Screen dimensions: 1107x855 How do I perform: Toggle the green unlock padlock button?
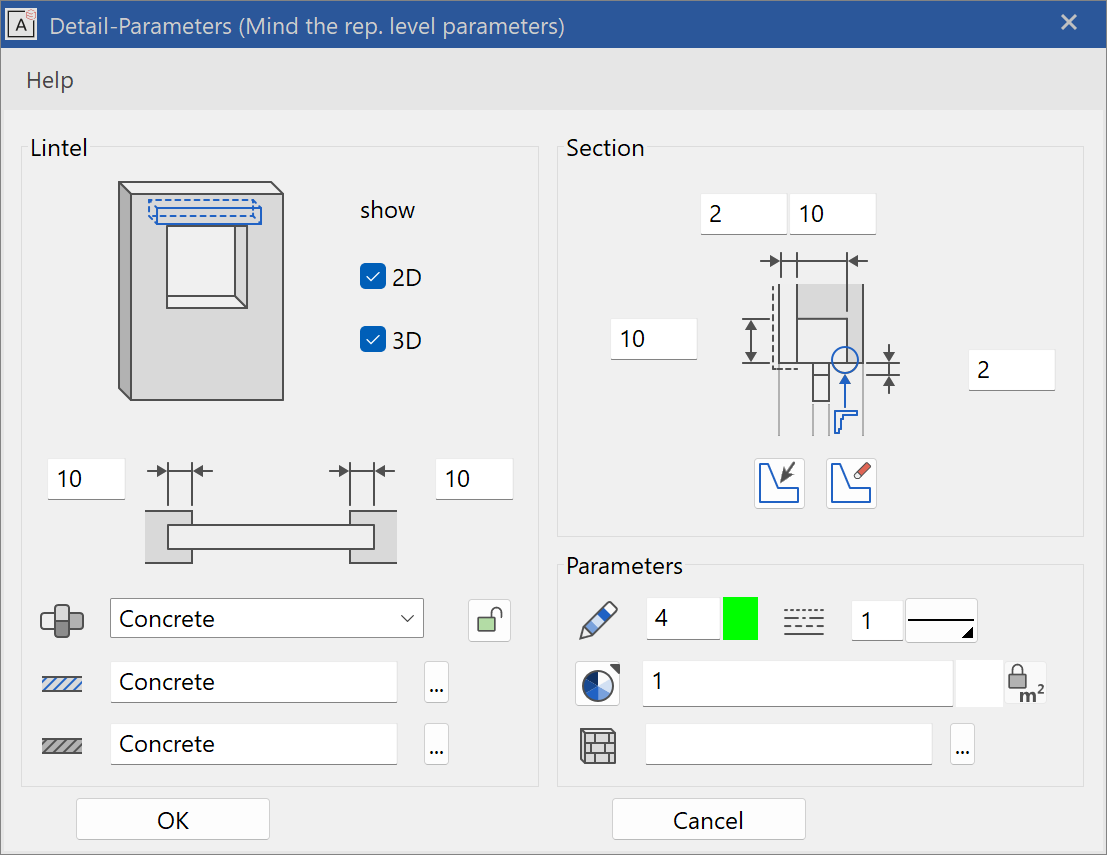pos(489,621)
